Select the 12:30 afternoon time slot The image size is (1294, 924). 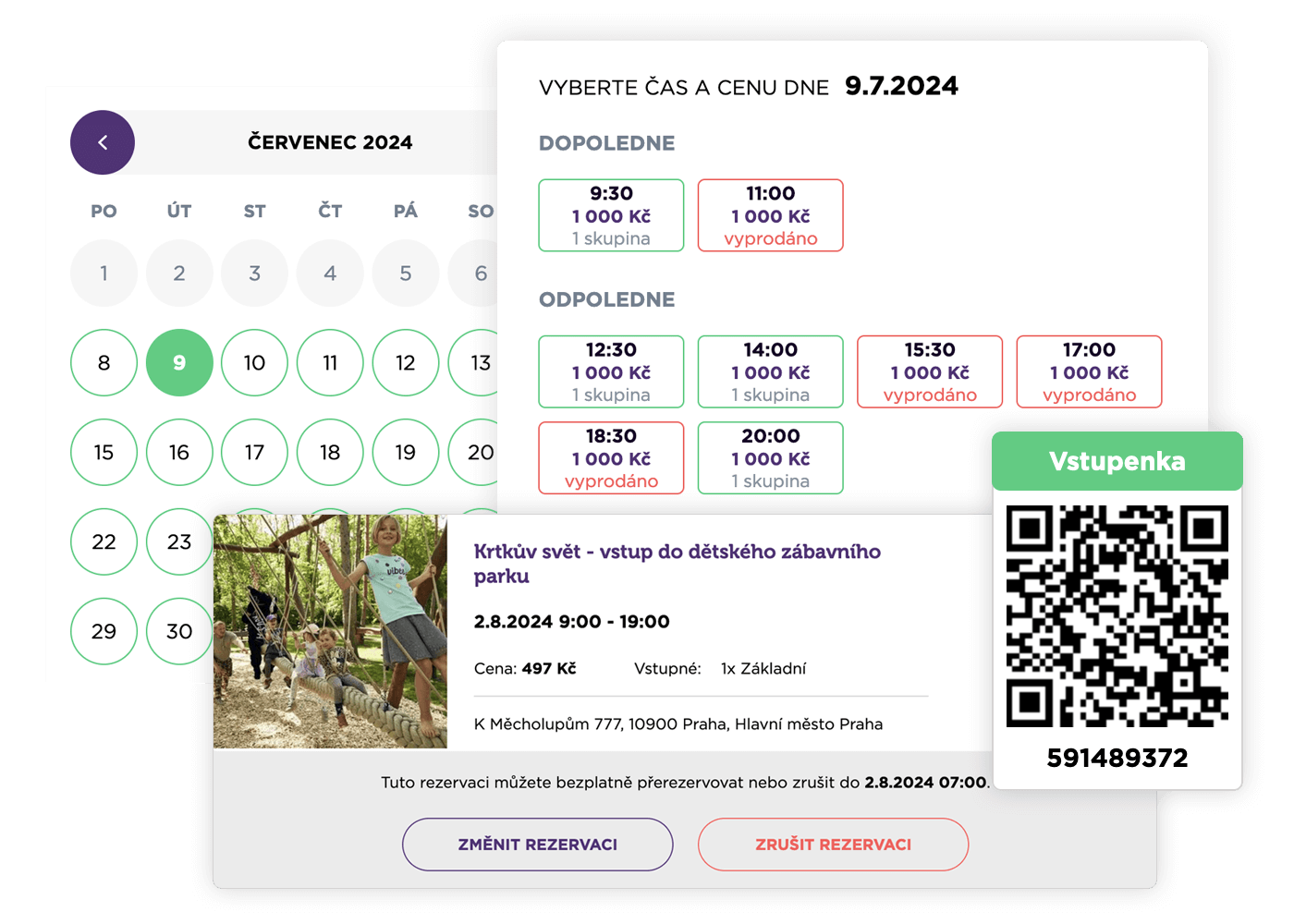click(611, 371)
